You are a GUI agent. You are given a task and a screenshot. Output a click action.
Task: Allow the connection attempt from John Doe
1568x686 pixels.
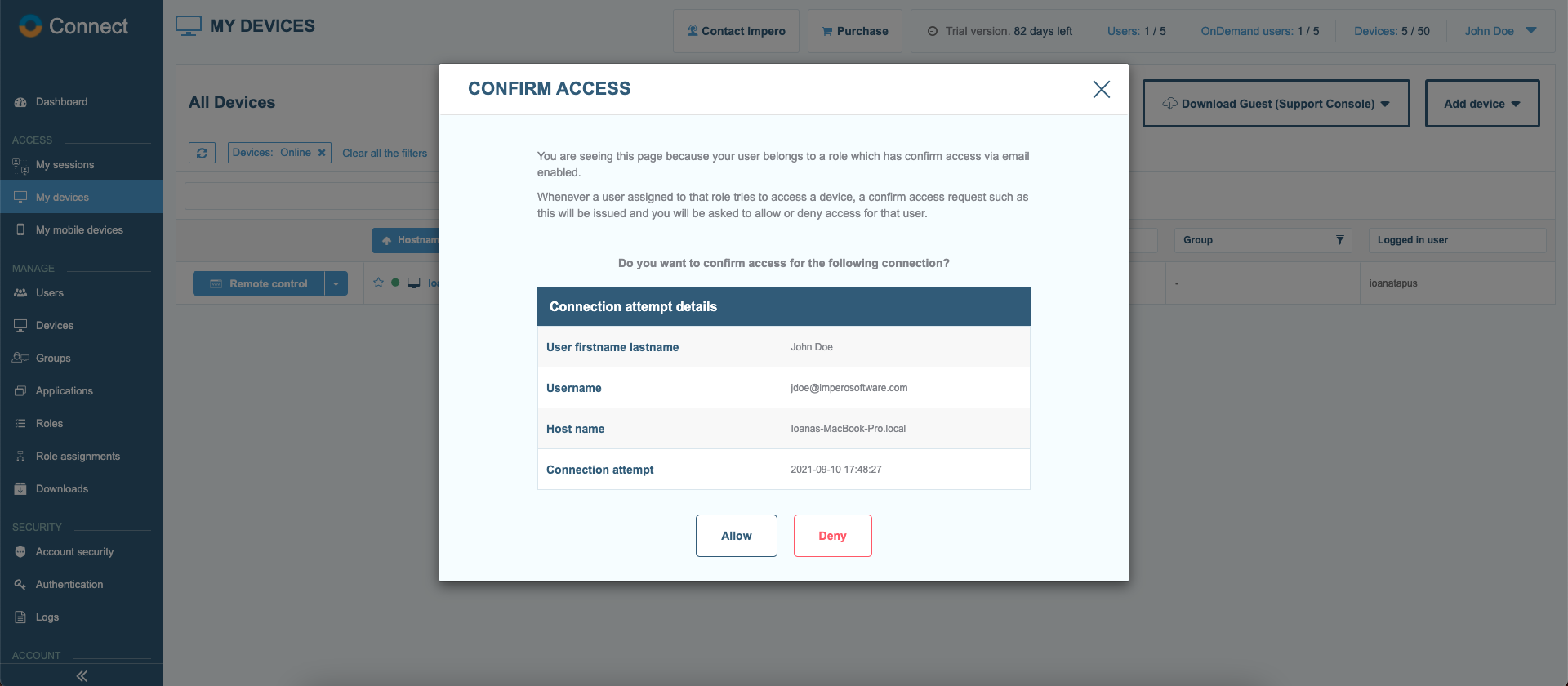736,535
